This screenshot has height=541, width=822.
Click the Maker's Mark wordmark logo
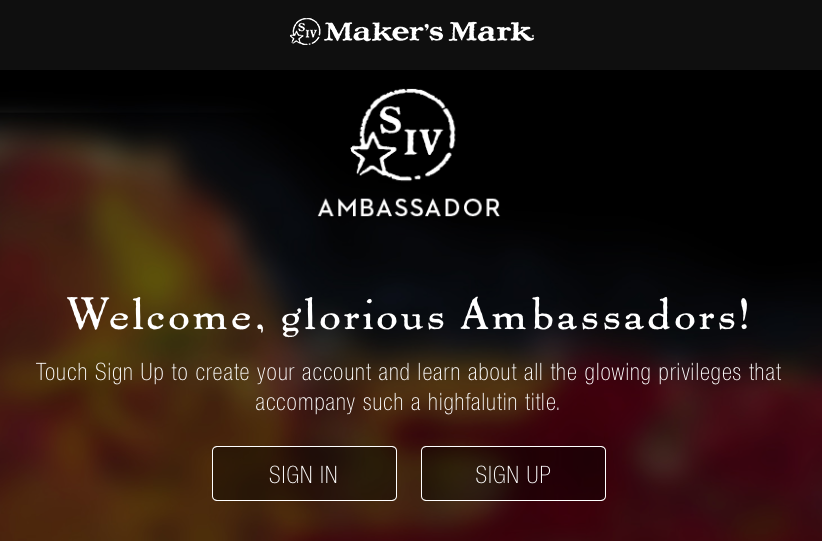412,31
